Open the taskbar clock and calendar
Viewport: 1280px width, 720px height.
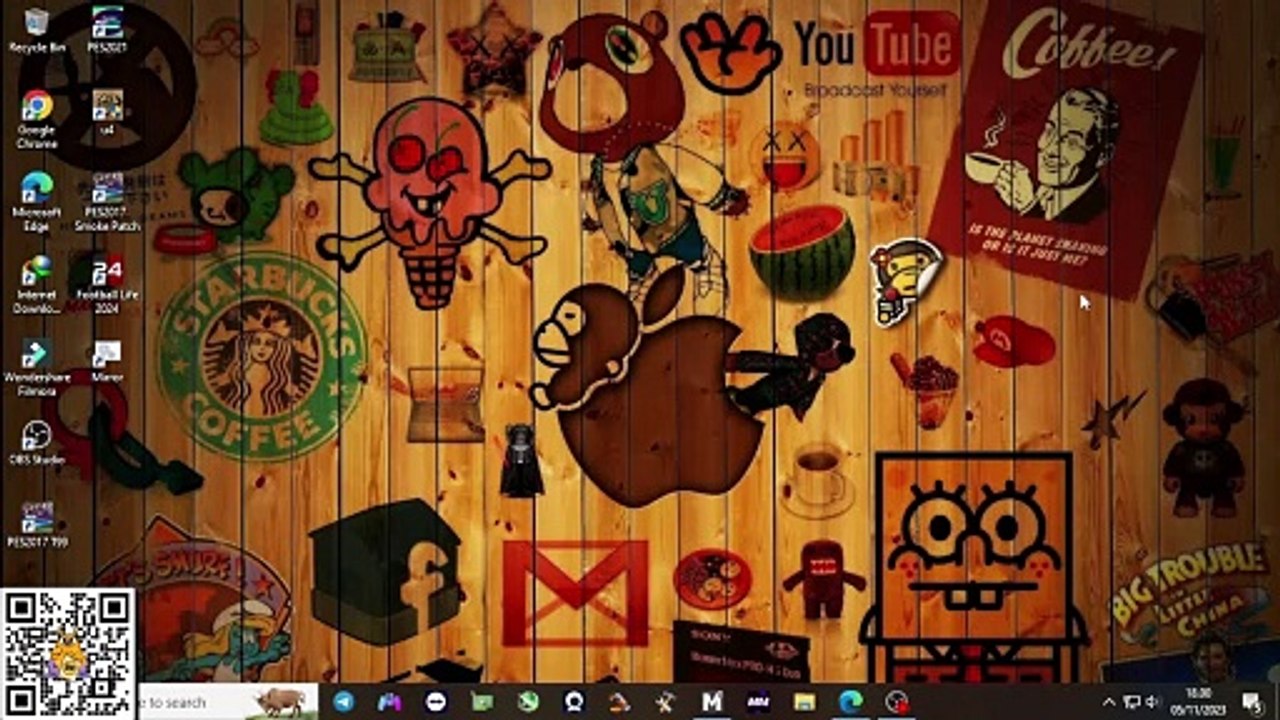(1200, 702)
